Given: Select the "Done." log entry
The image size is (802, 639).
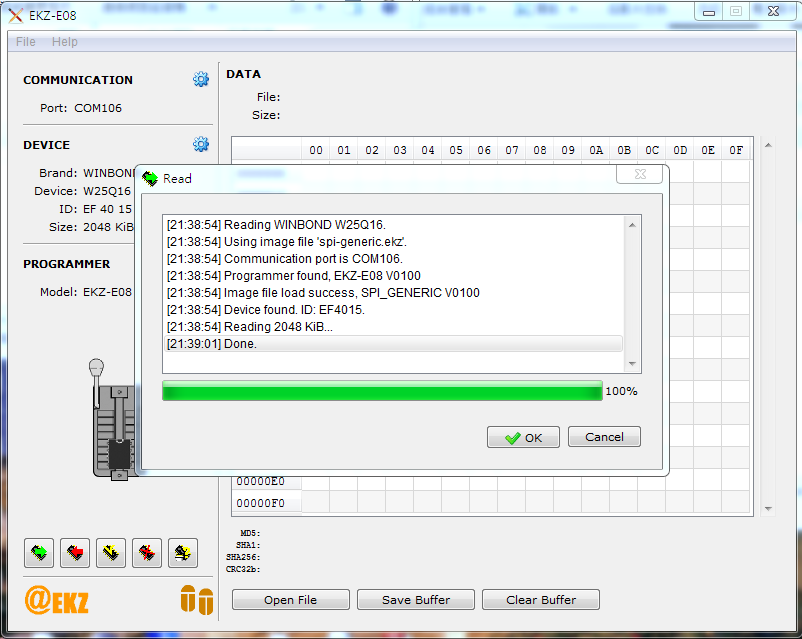Looking at the screenshot, I should click(394, 344).
